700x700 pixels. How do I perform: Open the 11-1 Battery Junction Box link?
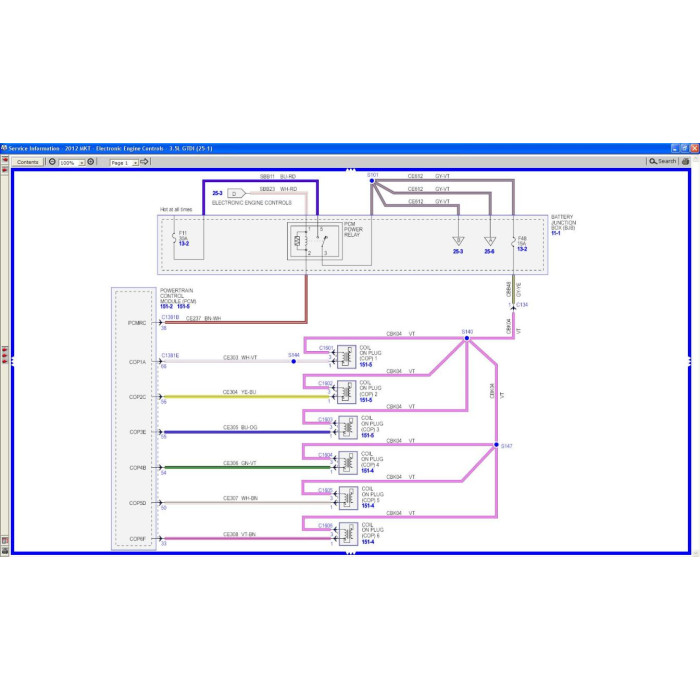coord(556,233)
